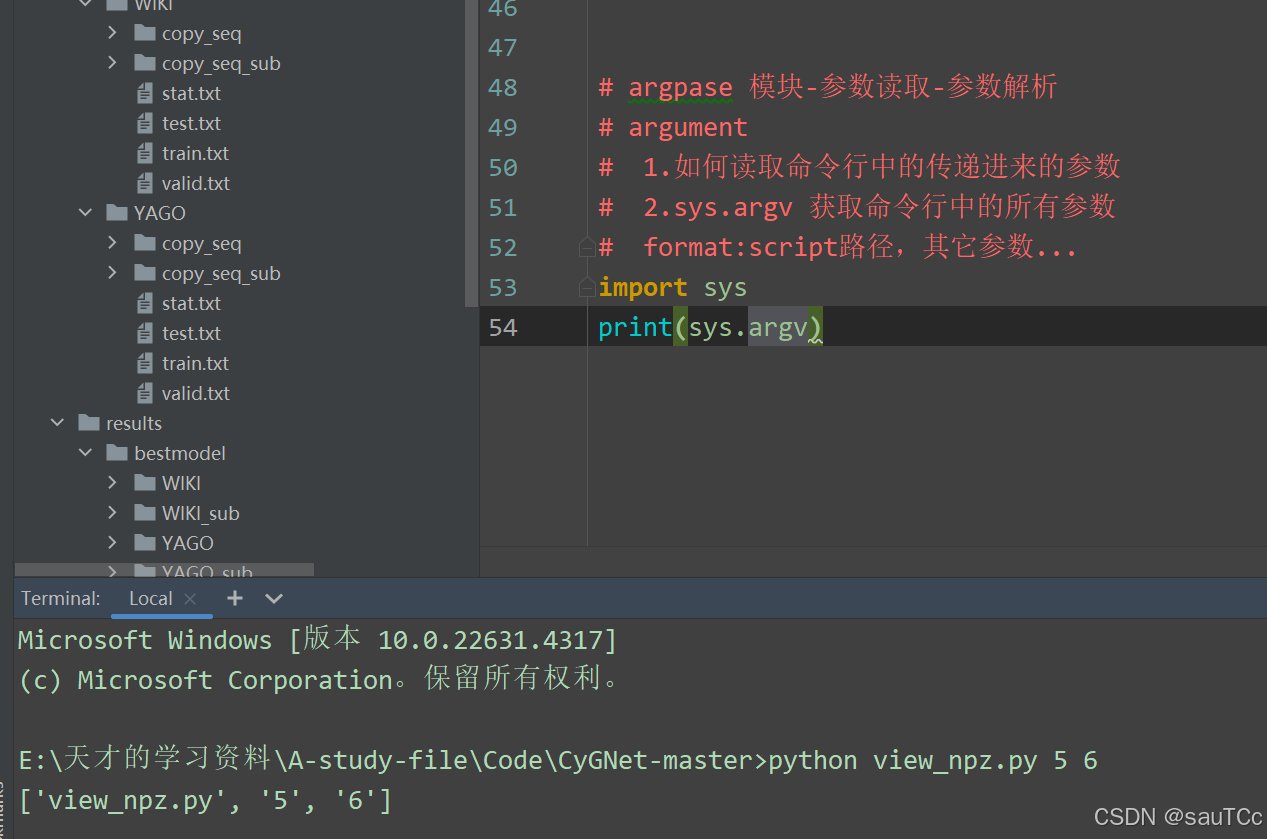
Task: Collapse the results folder
Action: 57,423
